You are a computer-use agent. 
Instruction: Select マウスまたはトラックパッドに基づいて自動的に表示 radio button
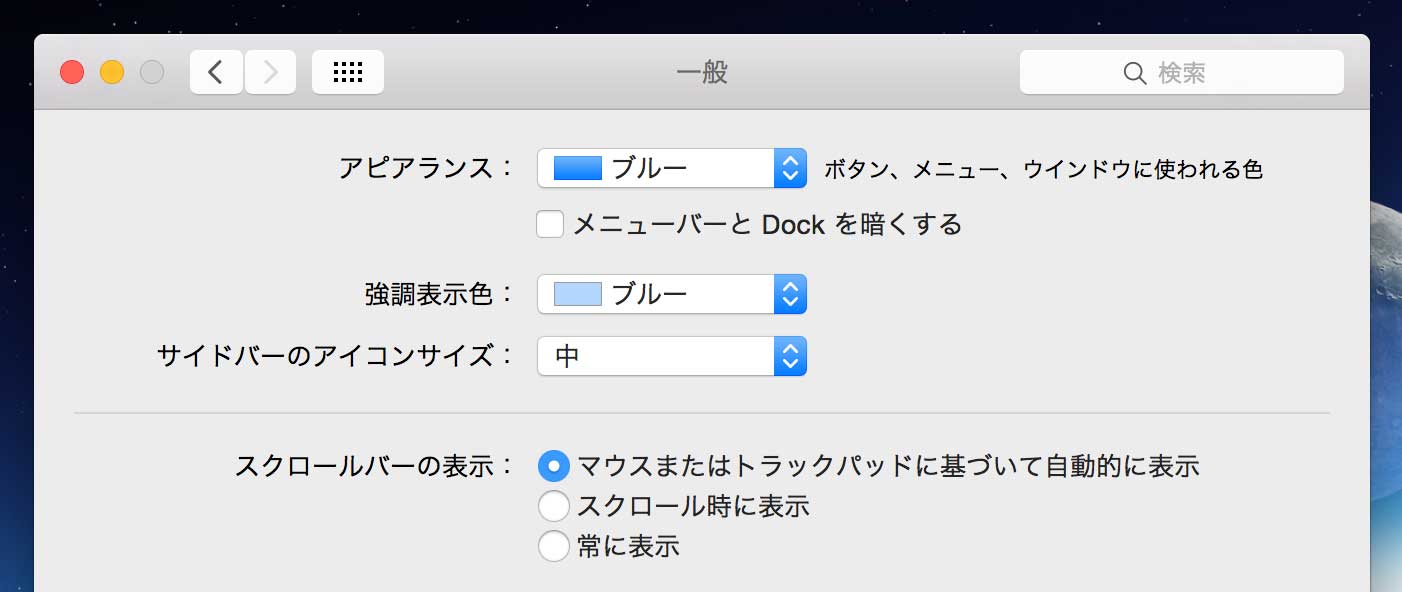(553, 466)
